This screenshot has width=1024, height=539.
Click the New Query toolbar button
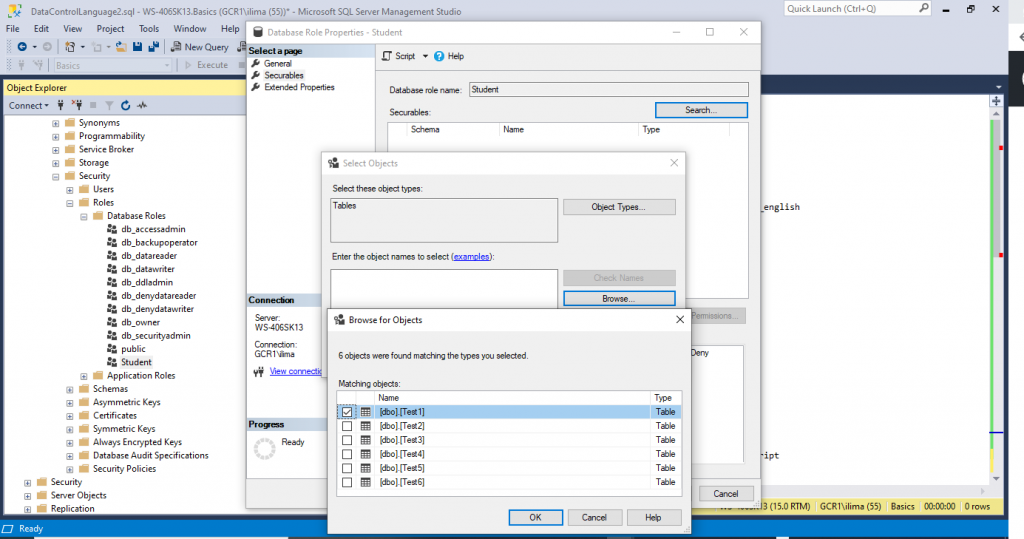click(x=200, y=46)
